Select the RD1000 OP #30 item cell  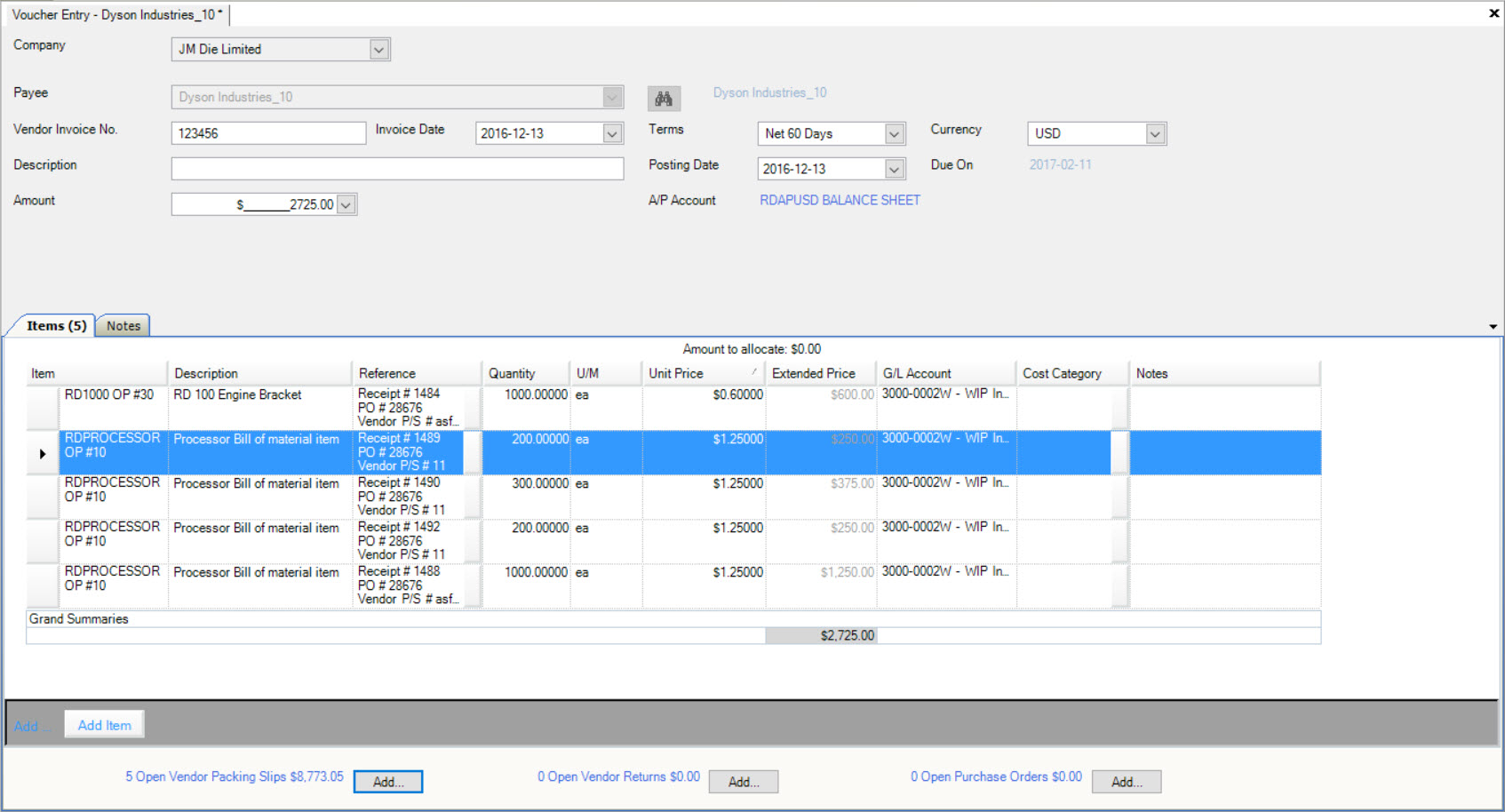coord(114,408)
